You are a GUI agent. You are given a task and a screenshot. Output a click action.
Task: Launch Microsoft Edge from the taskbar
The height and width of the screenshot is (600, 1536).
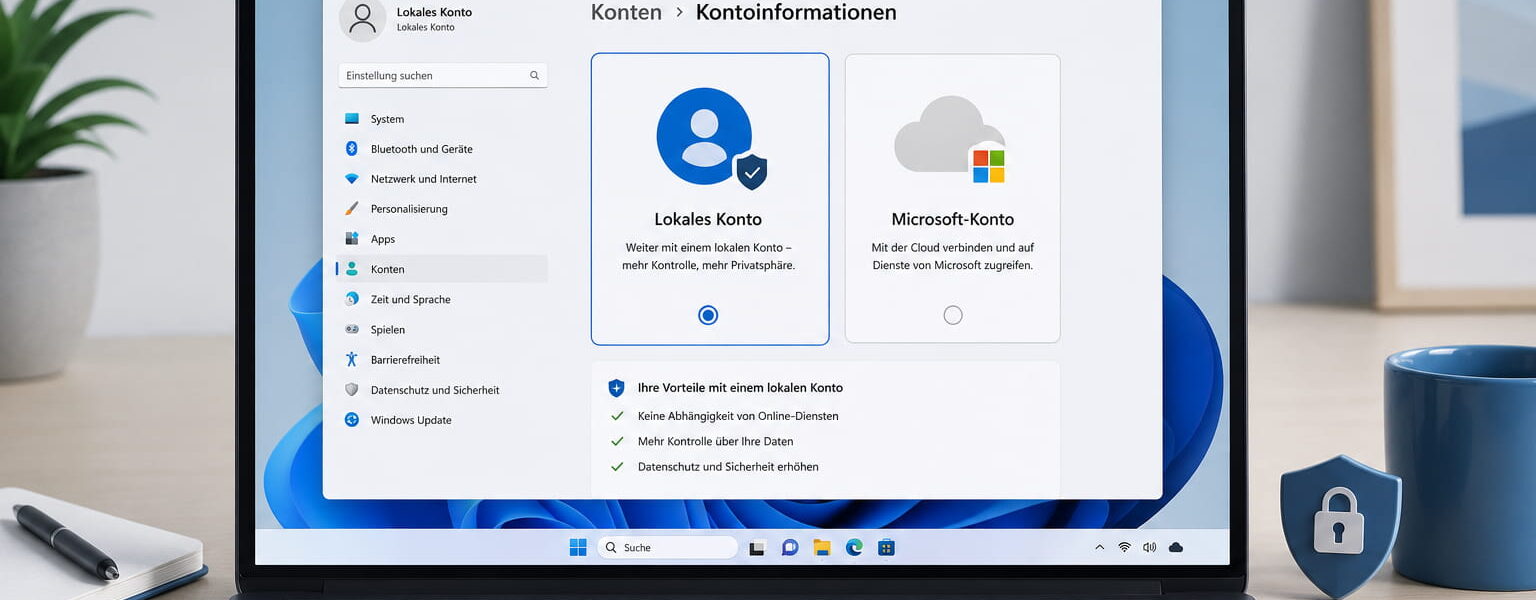click(x=854, y=547)
